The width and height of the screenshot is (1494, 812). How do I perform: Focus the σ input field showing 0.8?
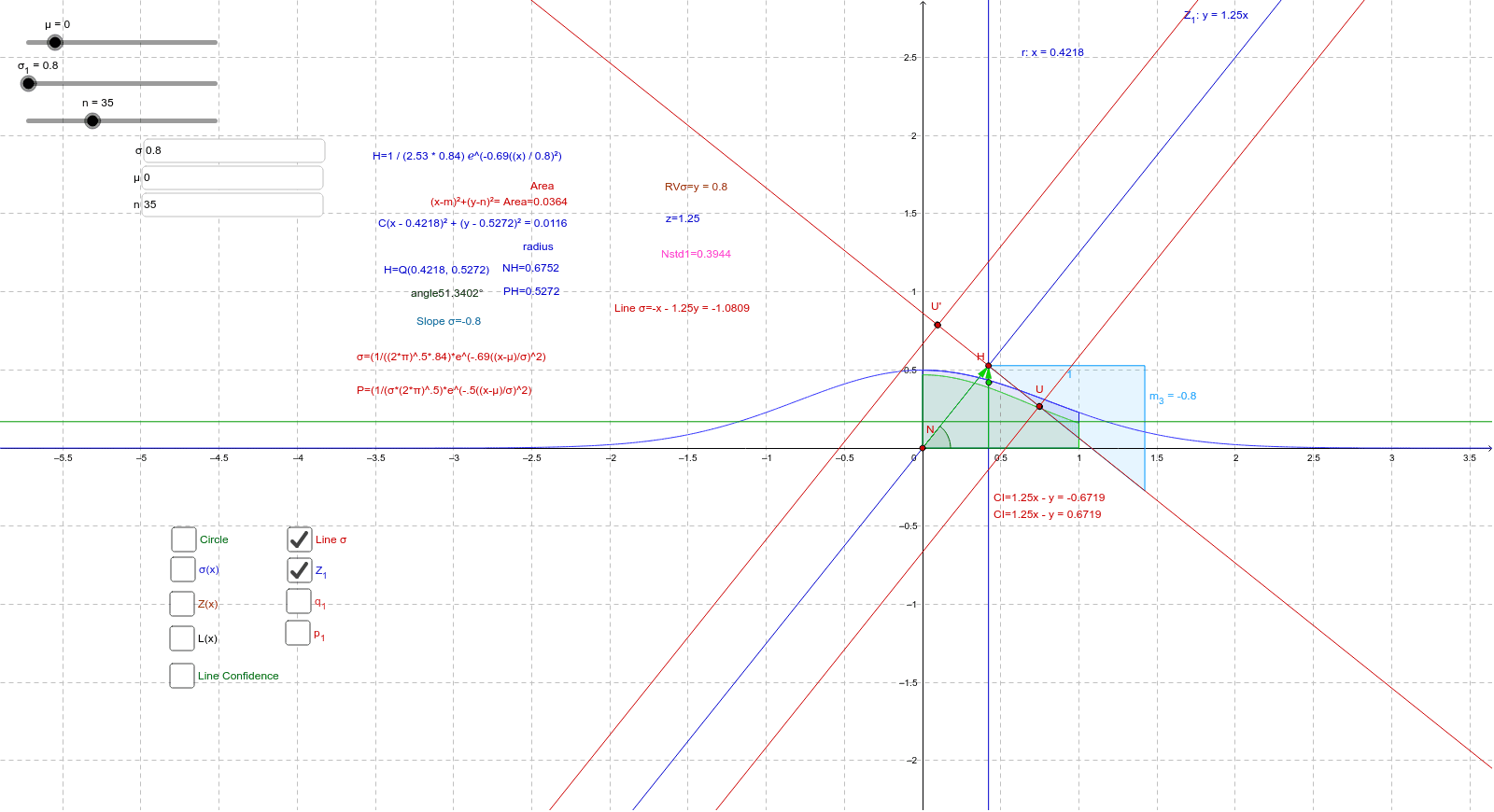click(x=233, y=150)
